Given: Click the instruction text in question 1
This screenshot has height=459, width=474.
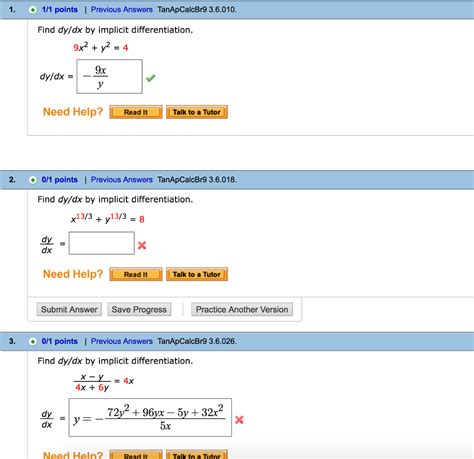Looking at the screenshot, I should 115,30.
